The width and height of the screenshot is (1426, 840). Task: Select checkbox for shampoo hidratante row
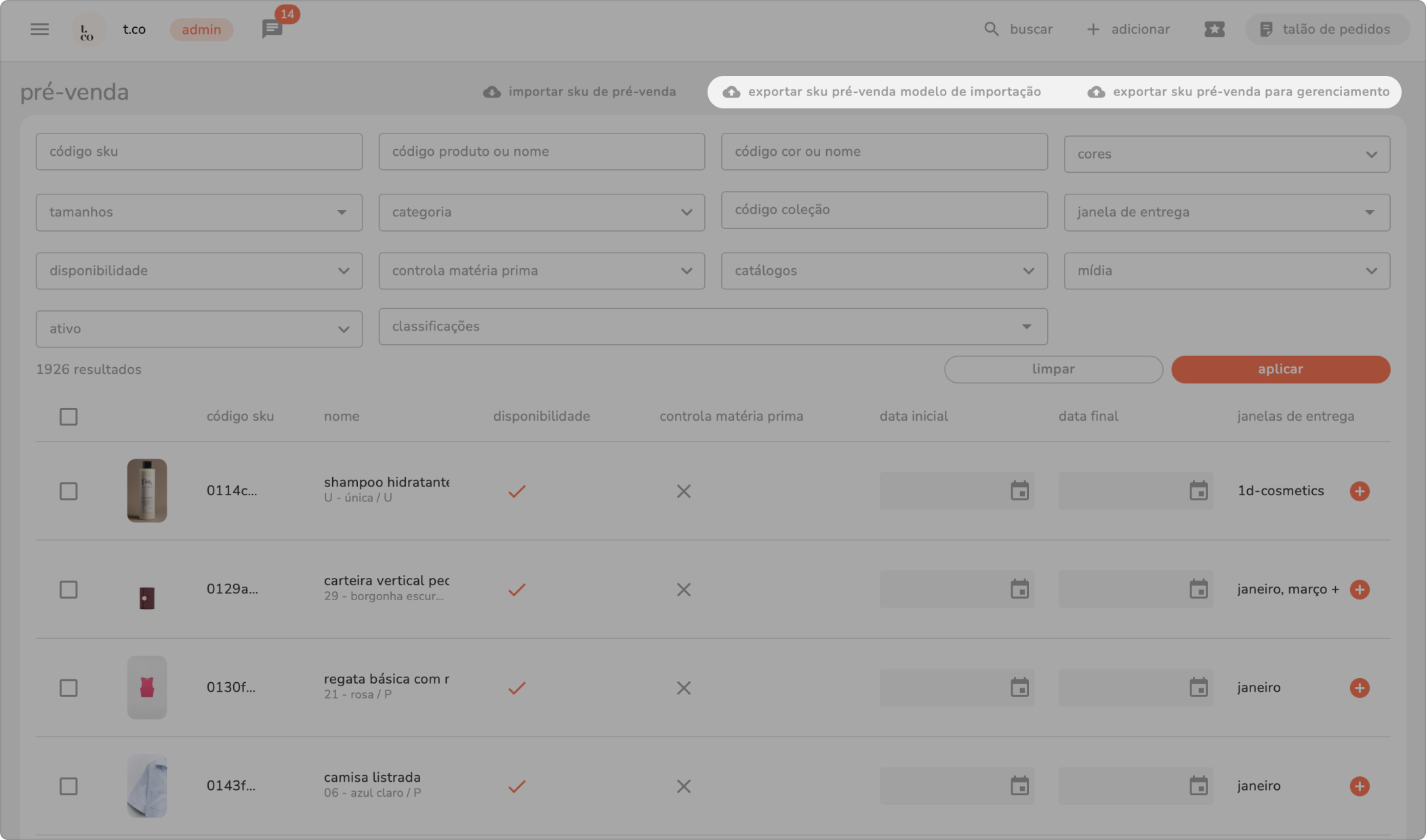pyautogui.click(x=68, y=491)
